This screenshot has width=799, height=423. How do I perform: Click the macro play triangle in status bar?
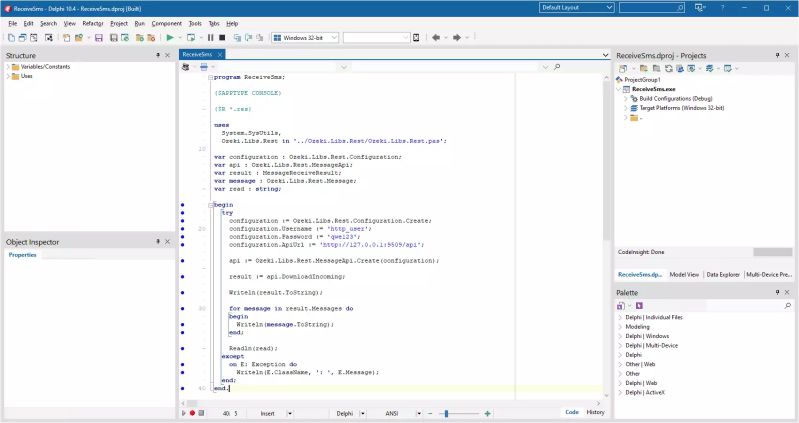click(x=183, y=413)
